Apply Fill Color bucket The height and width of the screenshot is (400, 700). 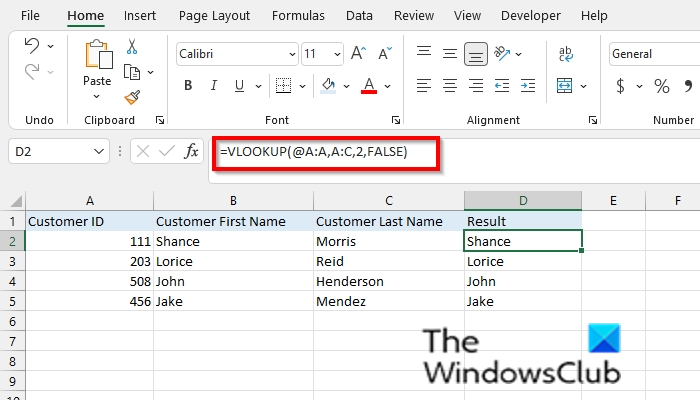(328, 85)
